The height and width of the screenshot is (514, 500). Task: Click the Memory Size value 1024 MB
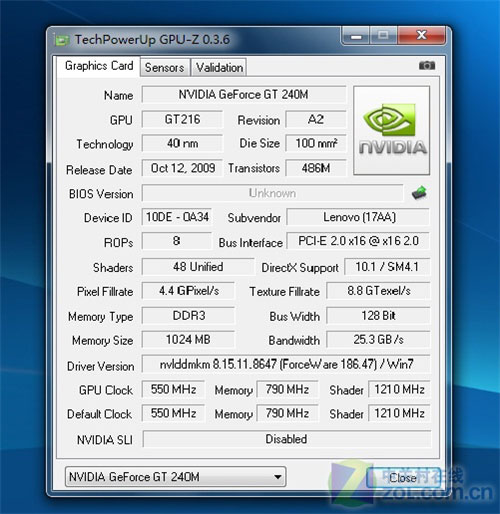click(x=188, y=340)
